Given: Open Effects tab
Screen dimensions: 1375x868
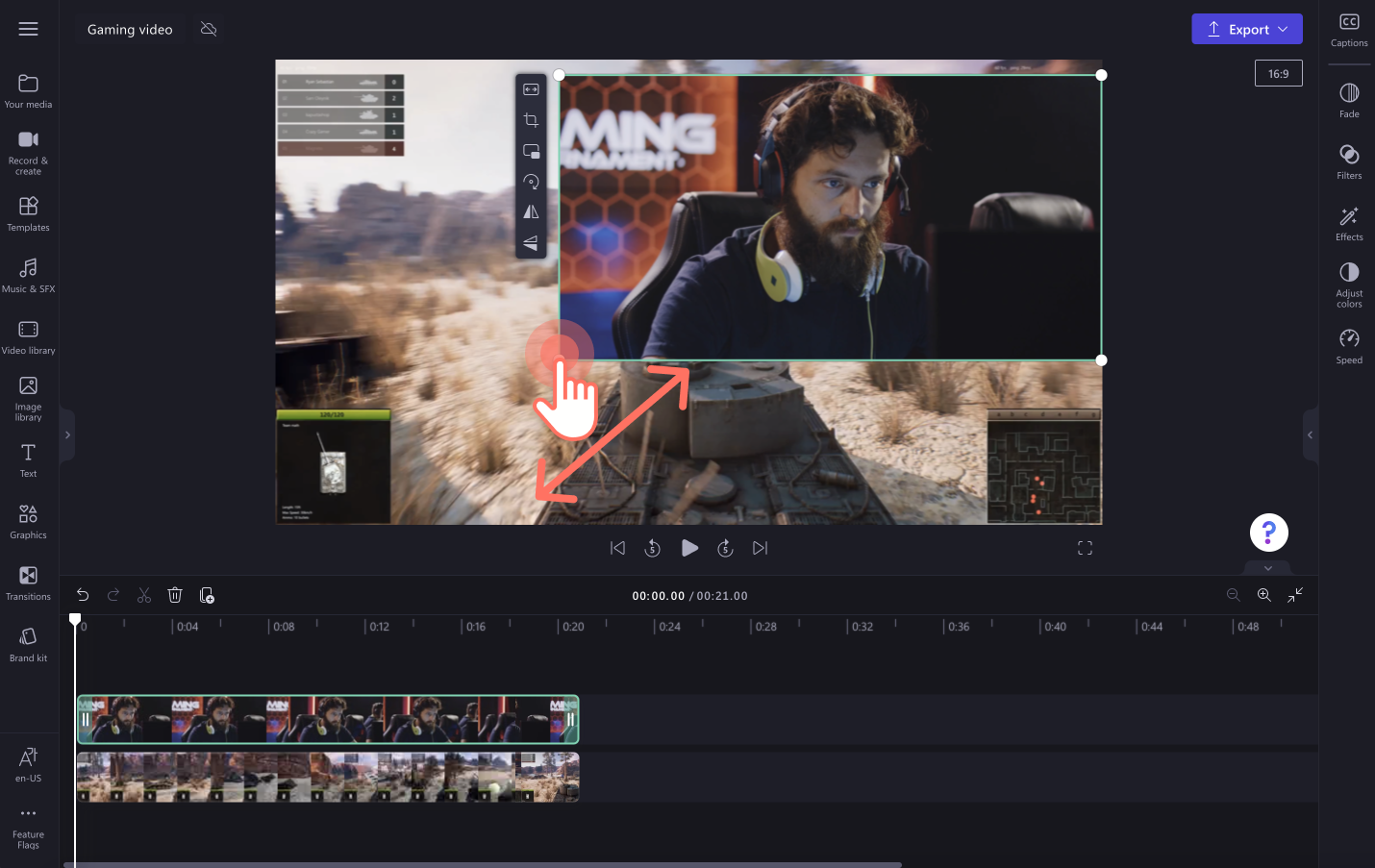Looking at the screenshot, I should [1349, 223].
